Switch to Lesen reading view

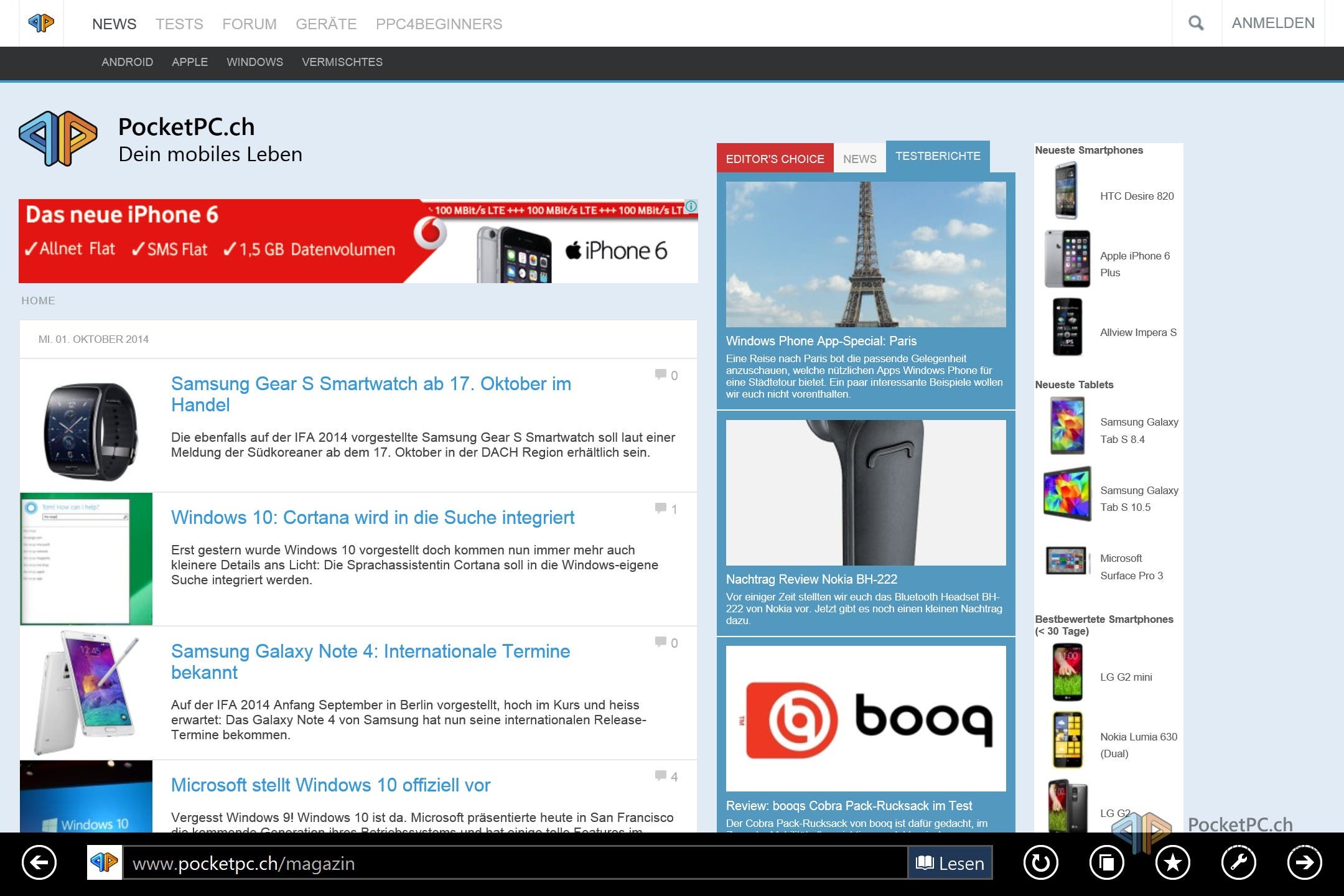point(950,863)
